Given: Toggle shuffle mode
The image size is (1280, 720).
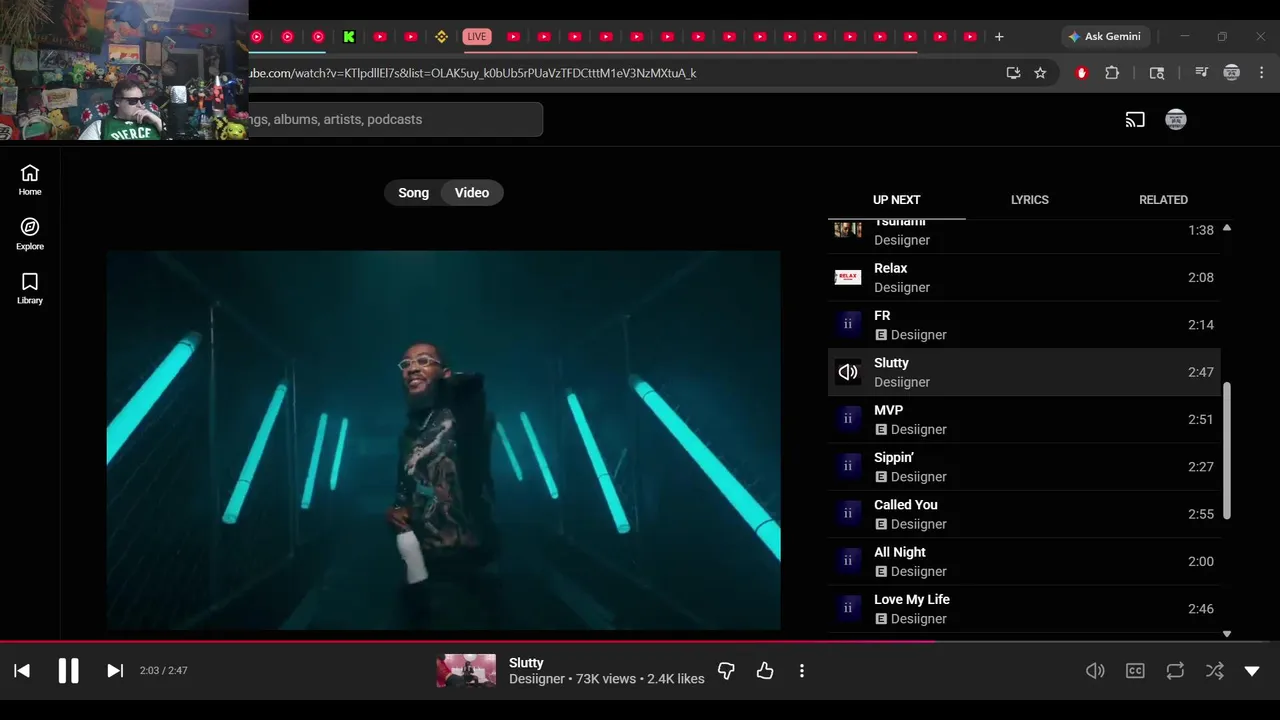Looking at the screenshot, I should click(x=1215, y=671).
